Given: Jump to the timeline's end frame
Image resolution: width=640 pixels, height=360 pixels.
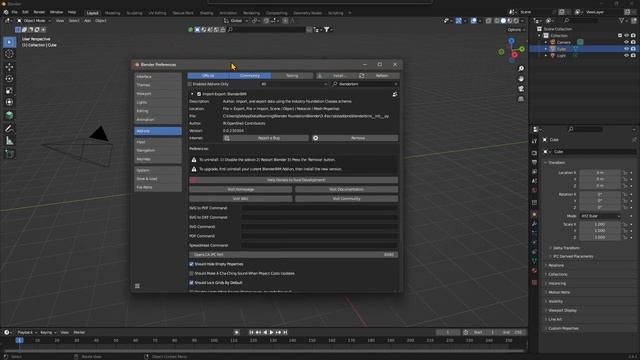Looking at the screenshot, I should click(x=285, y=332).
